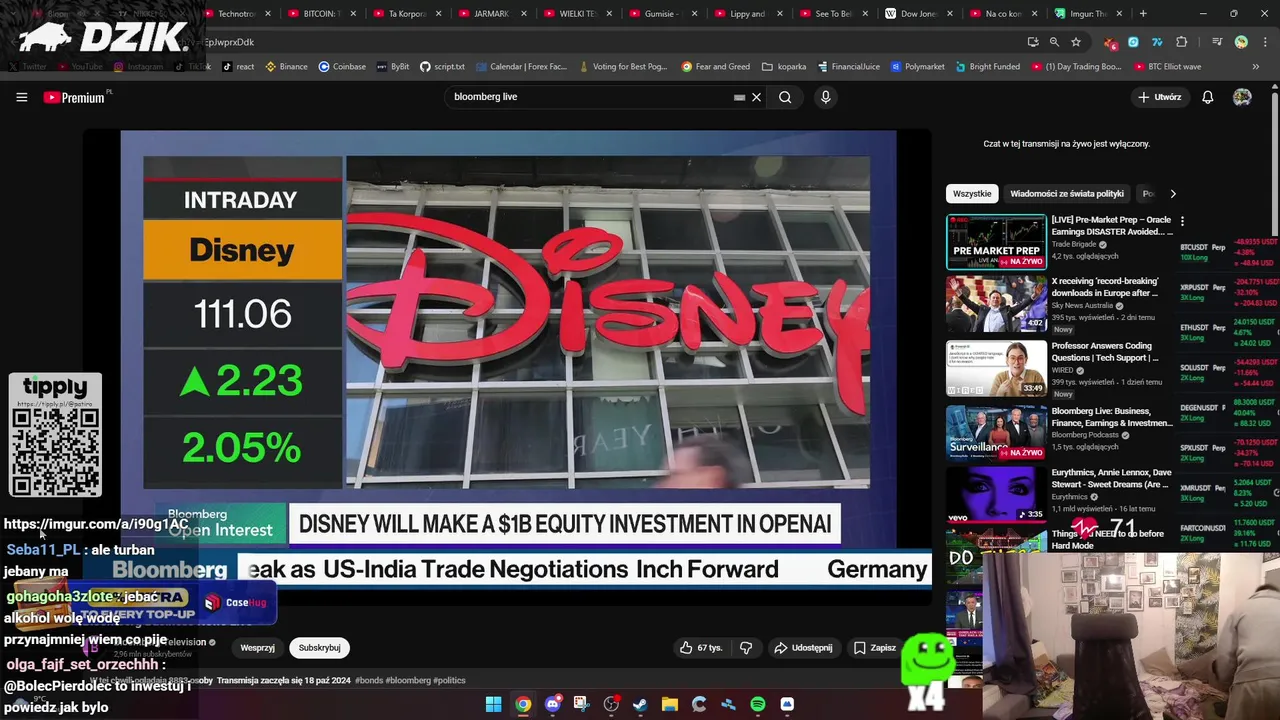
Task: Open the Polymarket bookmark
Action: pos(916,67)
